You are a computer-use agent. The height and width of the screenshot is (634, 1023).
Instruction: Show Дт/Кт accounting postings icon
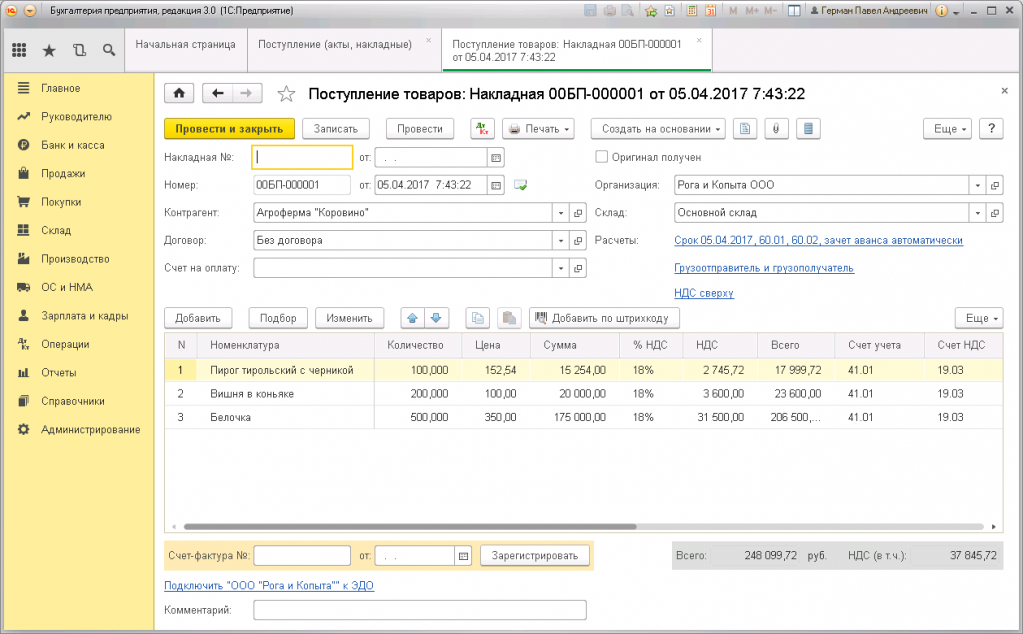pos(482,129)
